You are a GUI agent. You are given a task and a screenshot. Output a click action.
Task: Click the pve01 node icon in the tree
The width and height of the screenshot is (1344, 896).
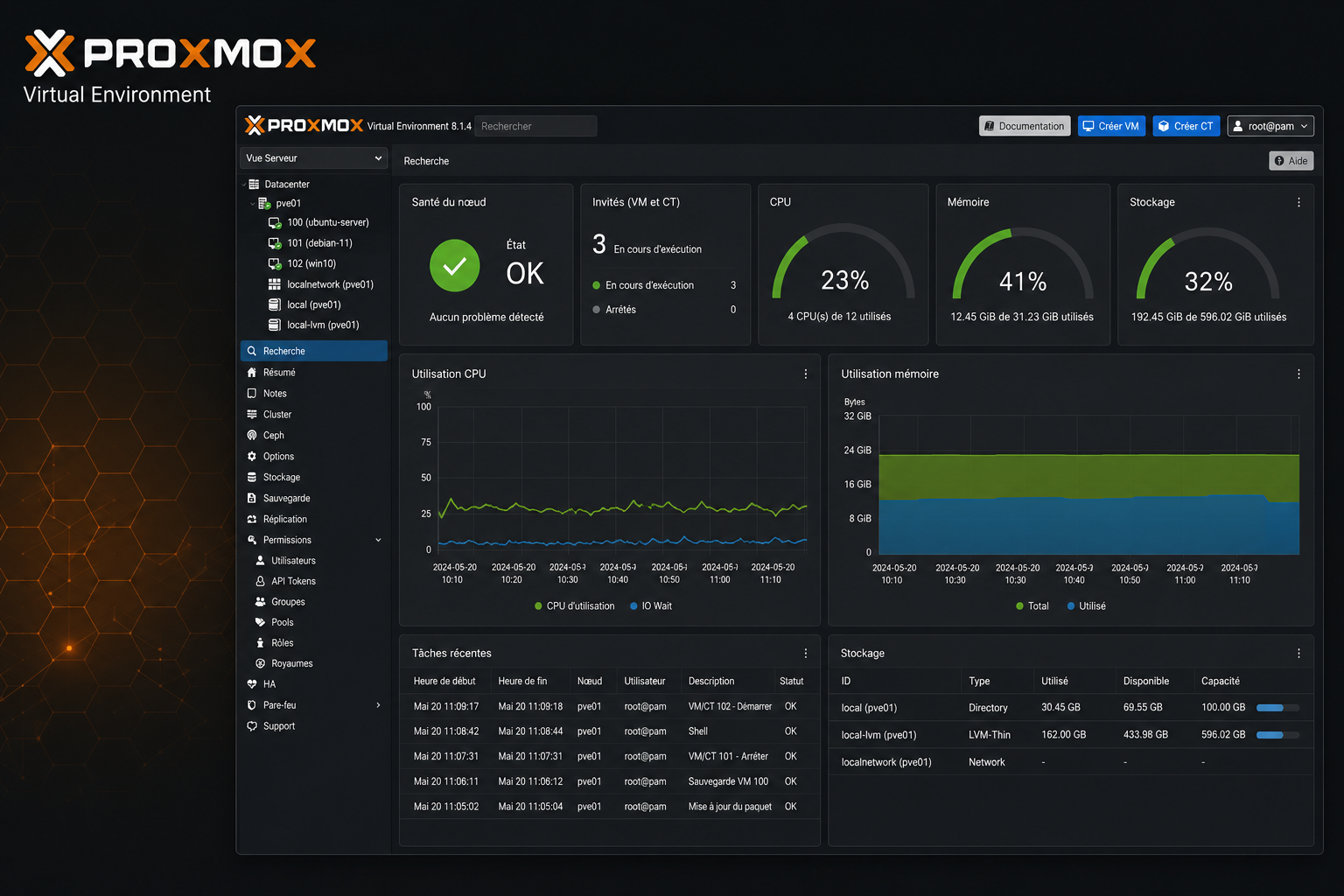(x=263, y=203)
